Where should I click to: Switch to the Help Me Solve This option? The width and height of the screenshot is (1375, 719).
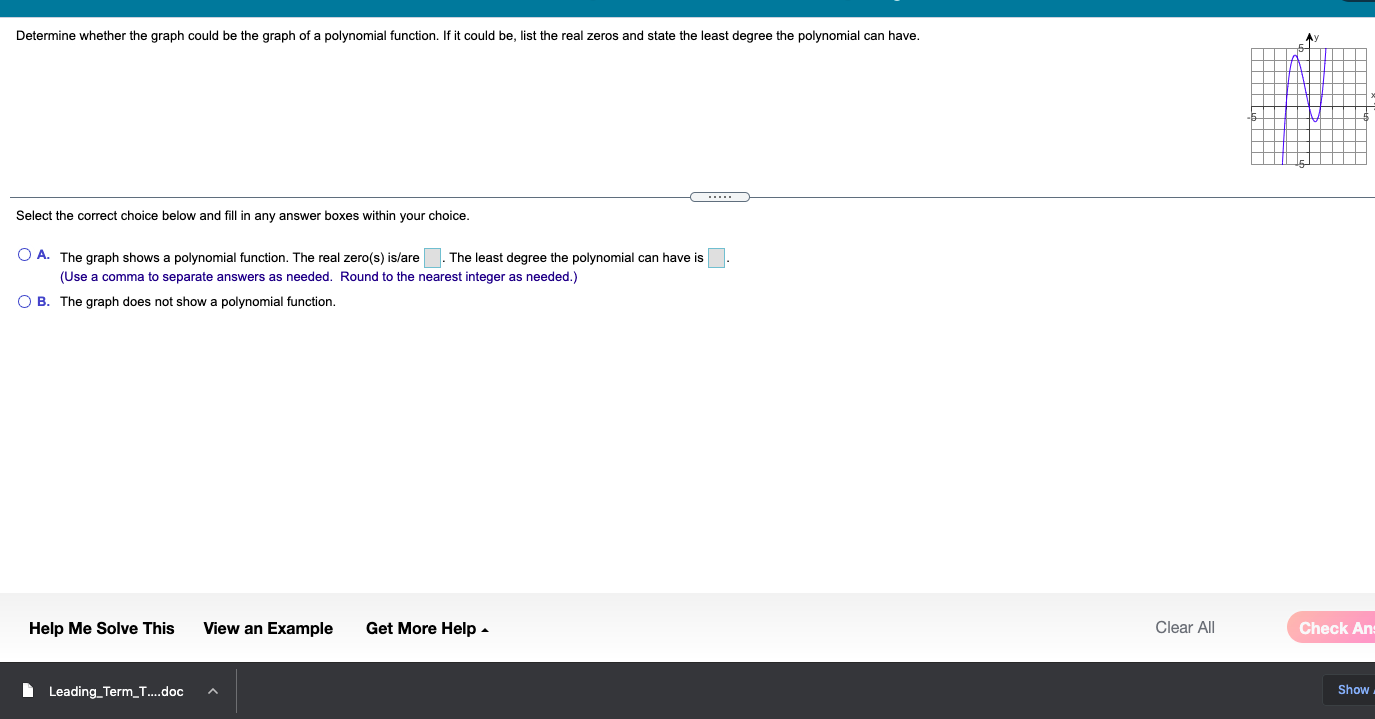101,628
